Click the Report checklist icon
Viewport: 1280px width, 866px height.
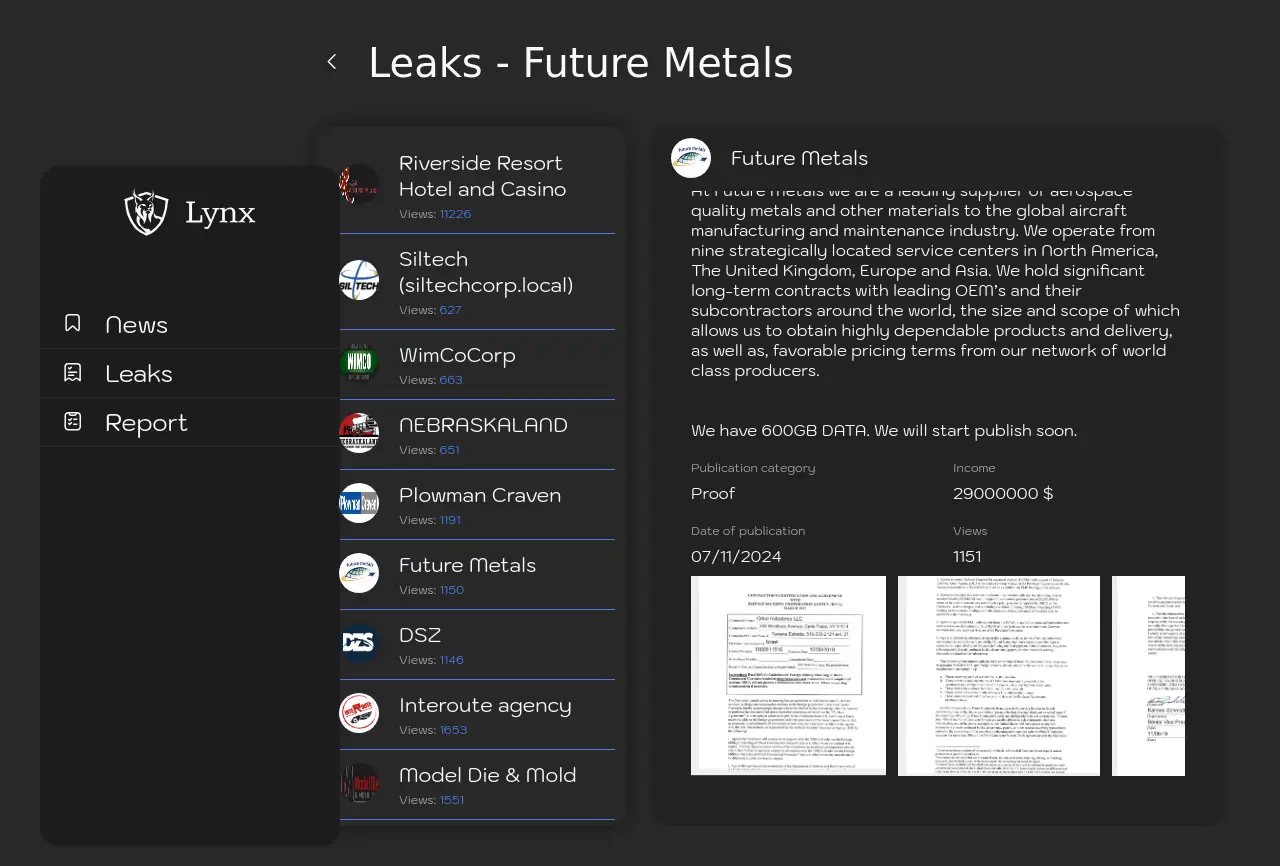tap(73, 421)
